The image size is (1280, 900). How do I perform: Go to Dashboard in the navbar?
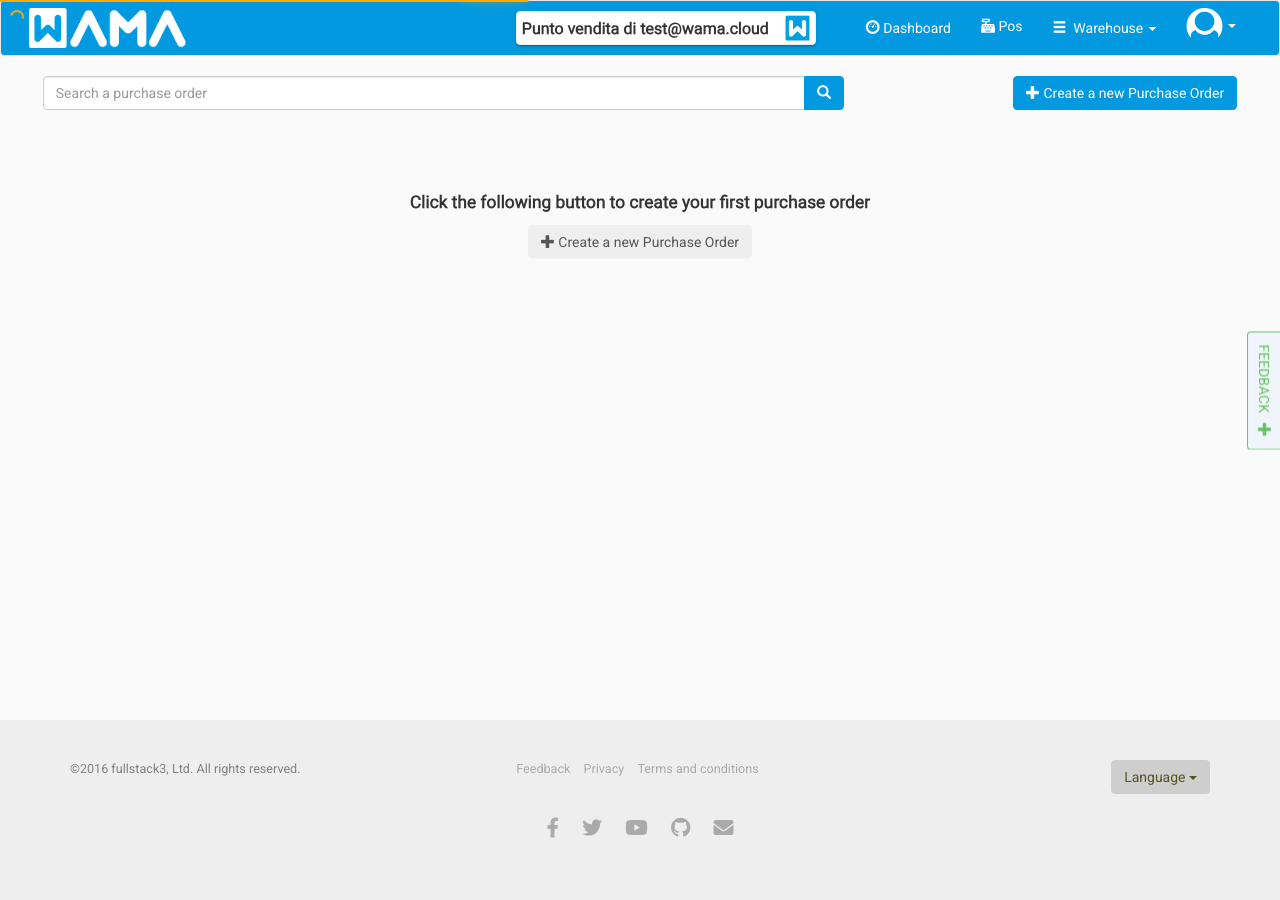pyautogui.click(x=908, y=28)
